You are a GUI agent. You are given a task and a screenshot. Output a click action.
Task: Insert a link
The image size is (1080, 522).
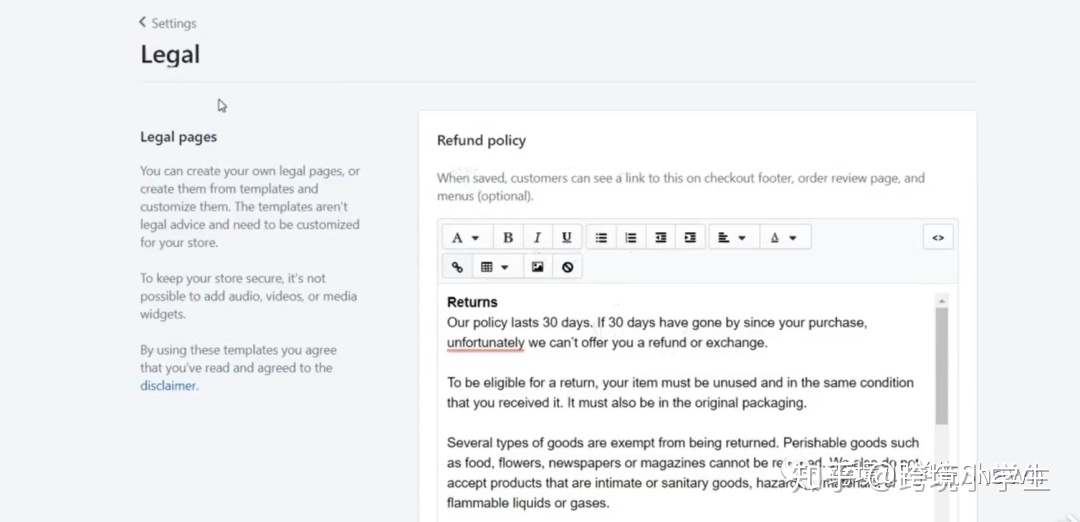click(457, 267)
